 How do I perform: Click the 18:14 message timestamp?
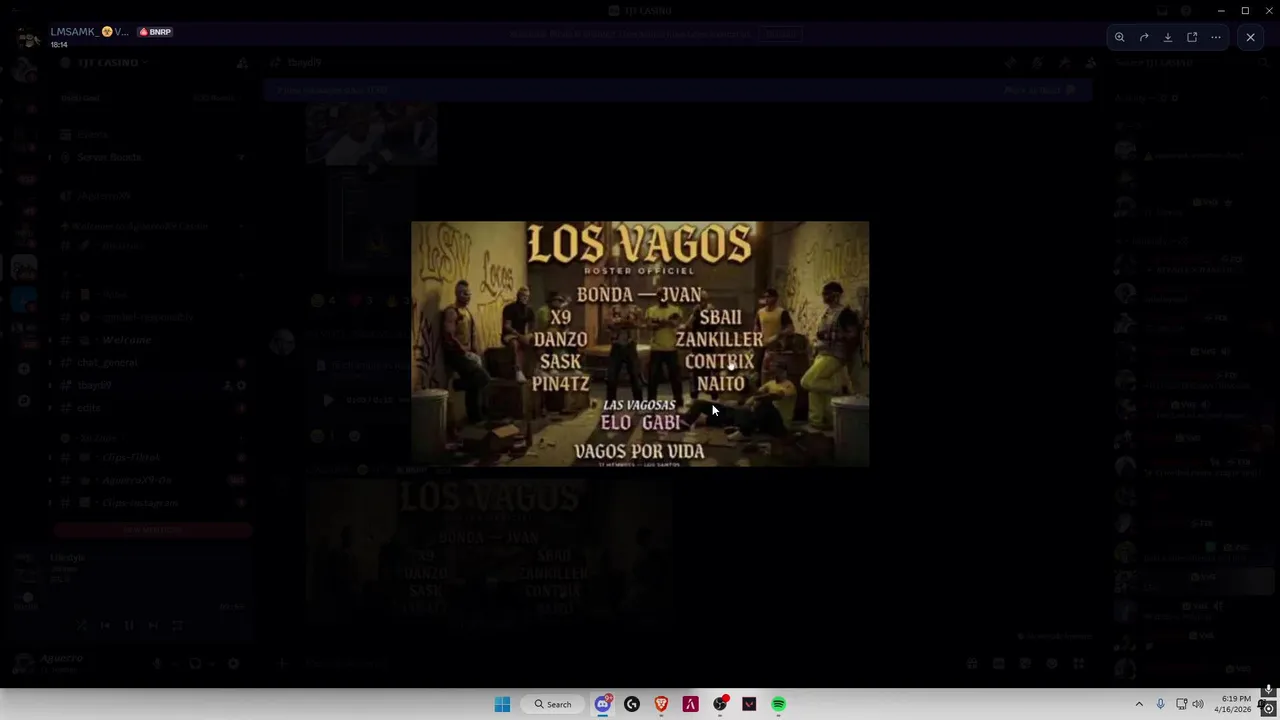59,45
